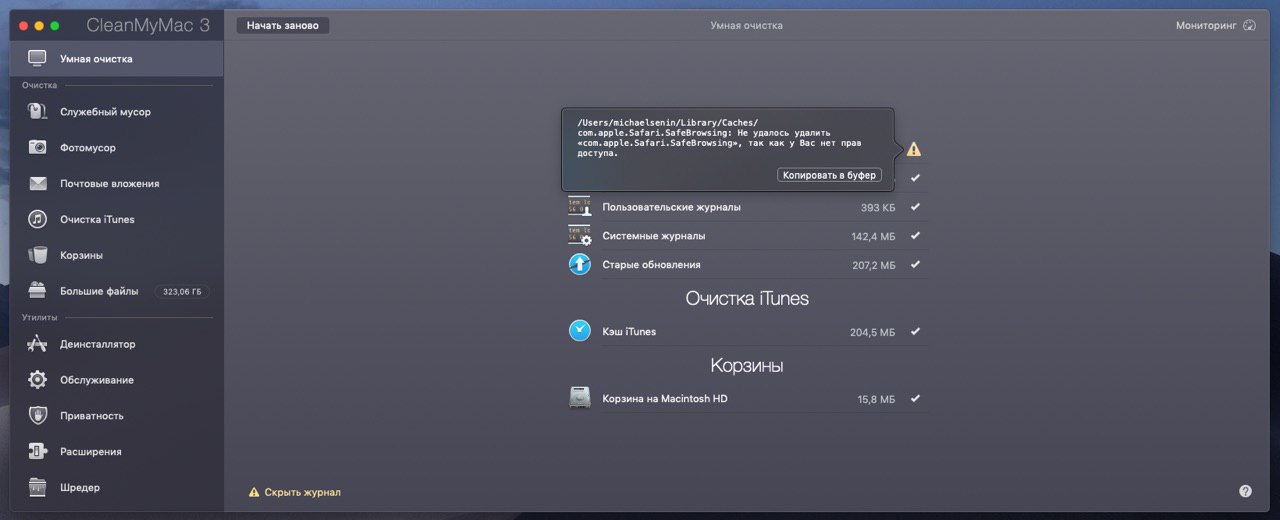The image size is (1280, 520).
Task: Select the Служебный мусор trash can icon
Action: [37, 112]
